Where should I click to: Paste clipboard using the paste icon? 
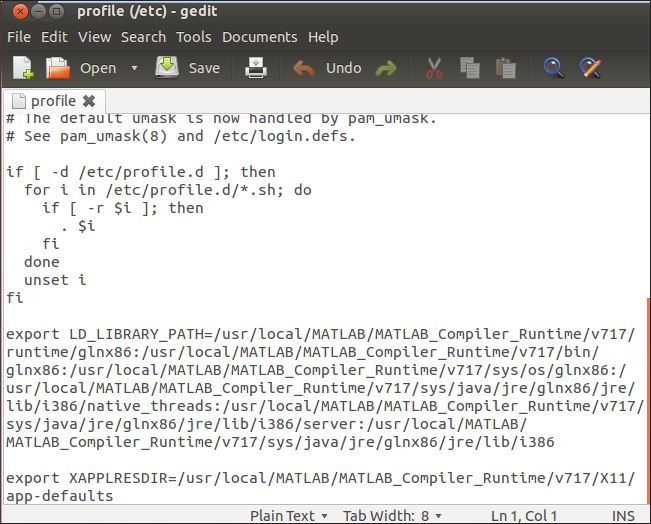coord(505,68)
